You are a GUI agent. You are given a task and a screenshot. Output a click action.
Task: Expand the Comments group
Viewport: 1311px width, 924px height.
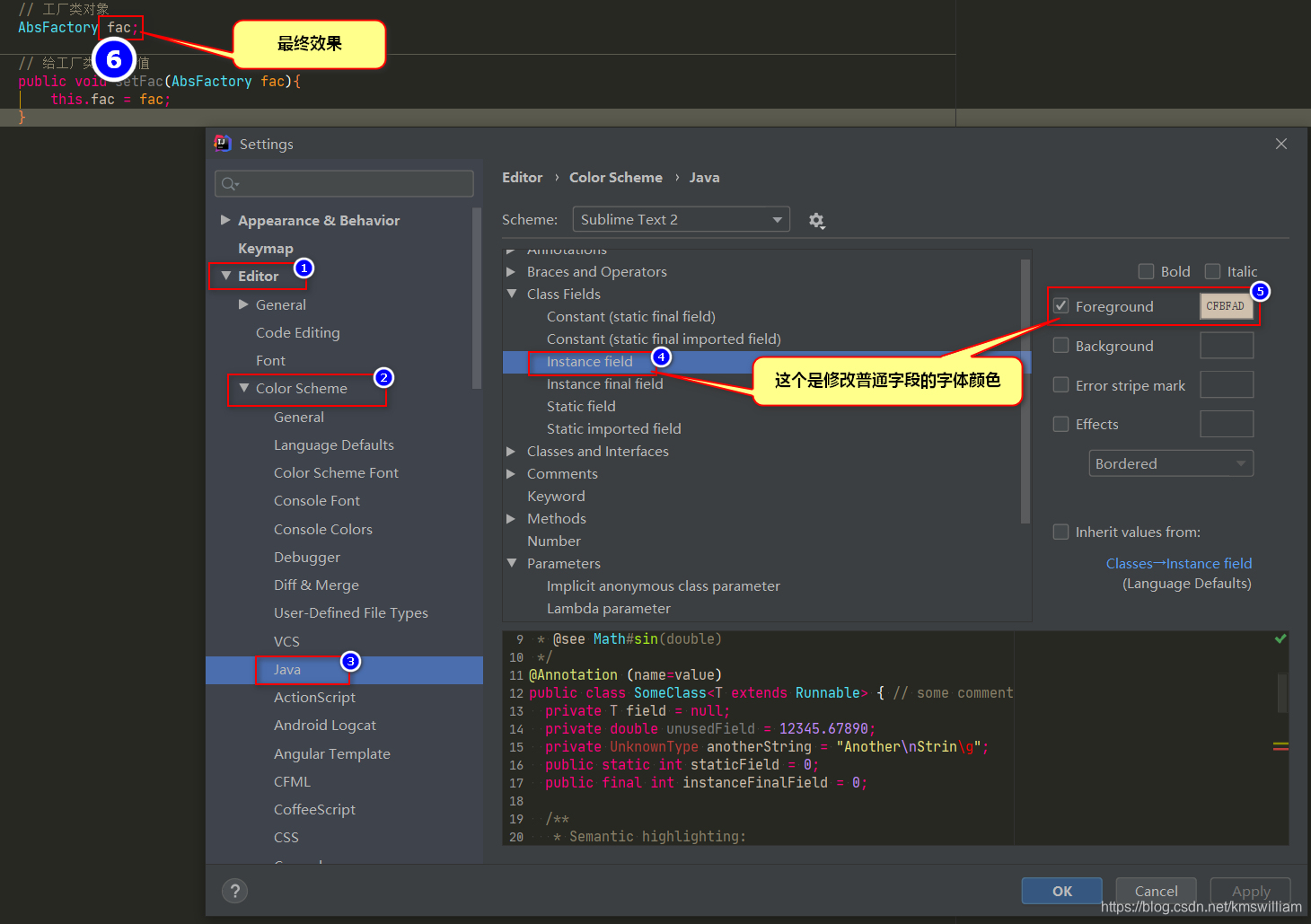point(511,473)
